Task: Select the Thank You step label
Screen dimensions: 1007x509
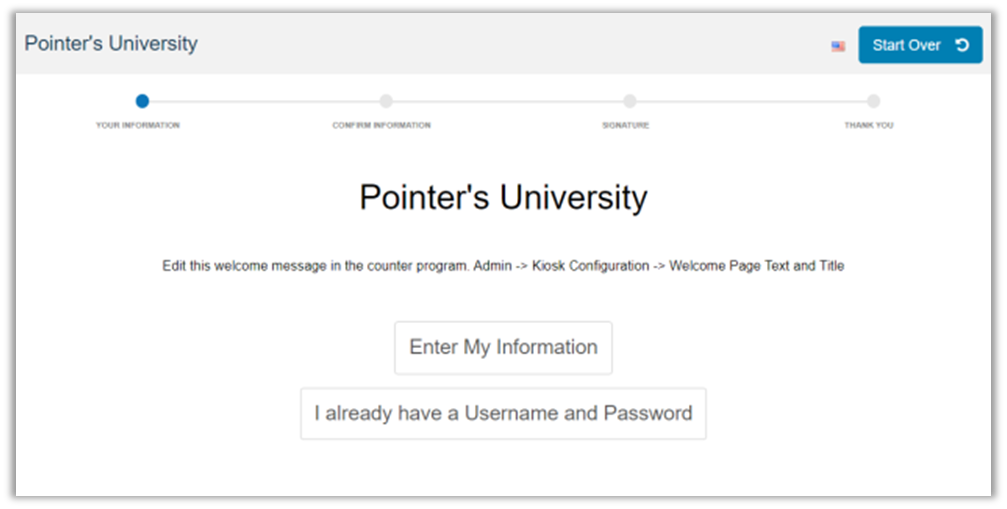Action: (868, 126)
